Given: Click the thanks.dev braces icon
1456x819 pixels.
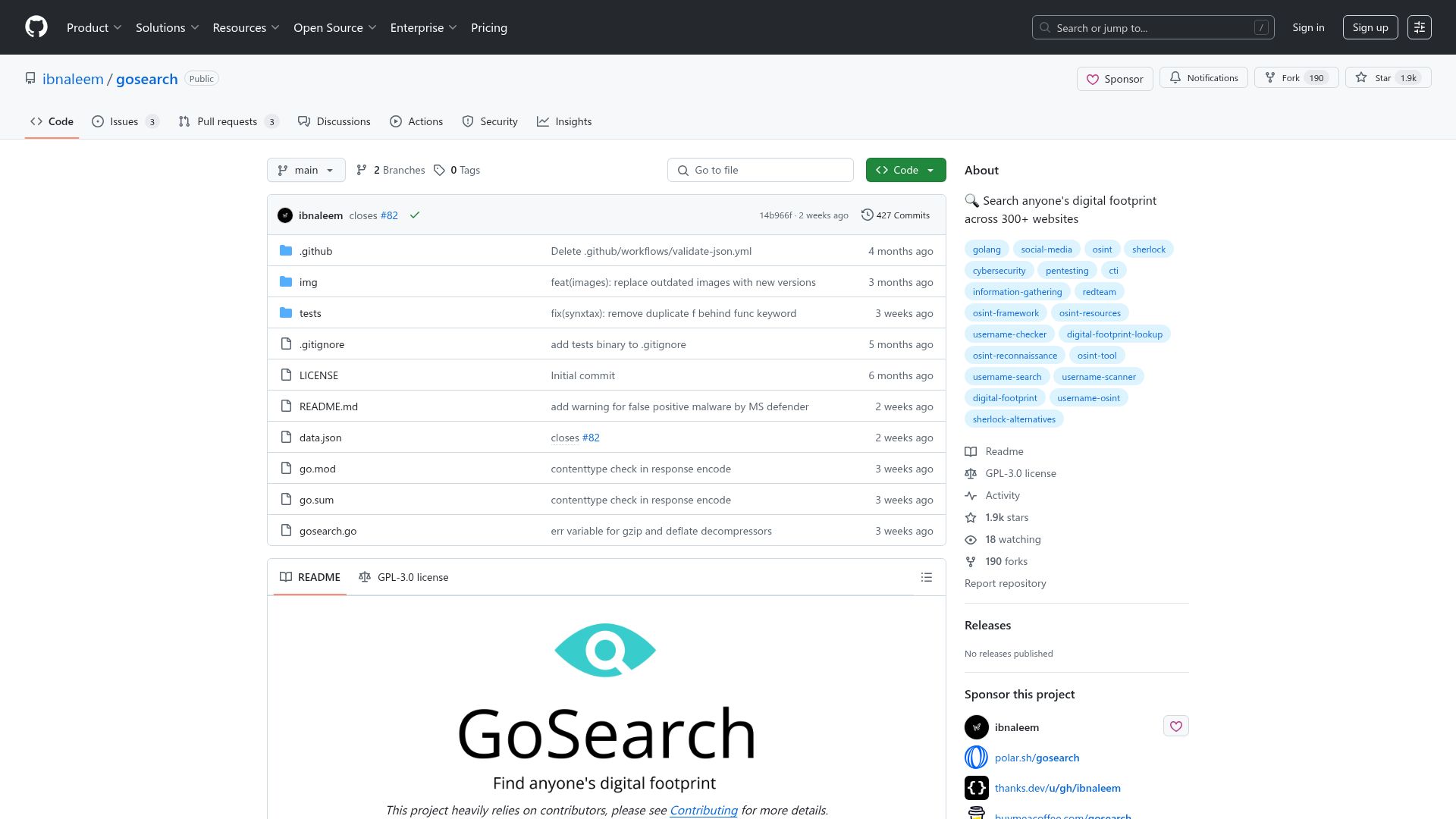Looking at the screenshot, I should coord(977,788).
